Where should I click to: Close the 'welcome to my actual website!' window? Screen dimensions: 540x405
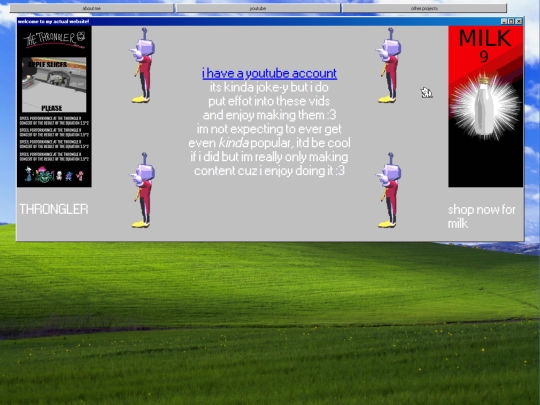click(x=519, y=21)
